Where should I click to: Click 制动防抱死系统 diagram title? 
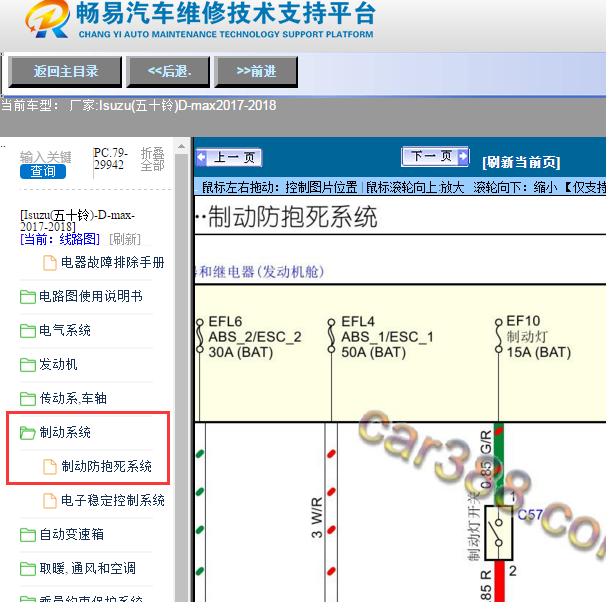[293, 216]
